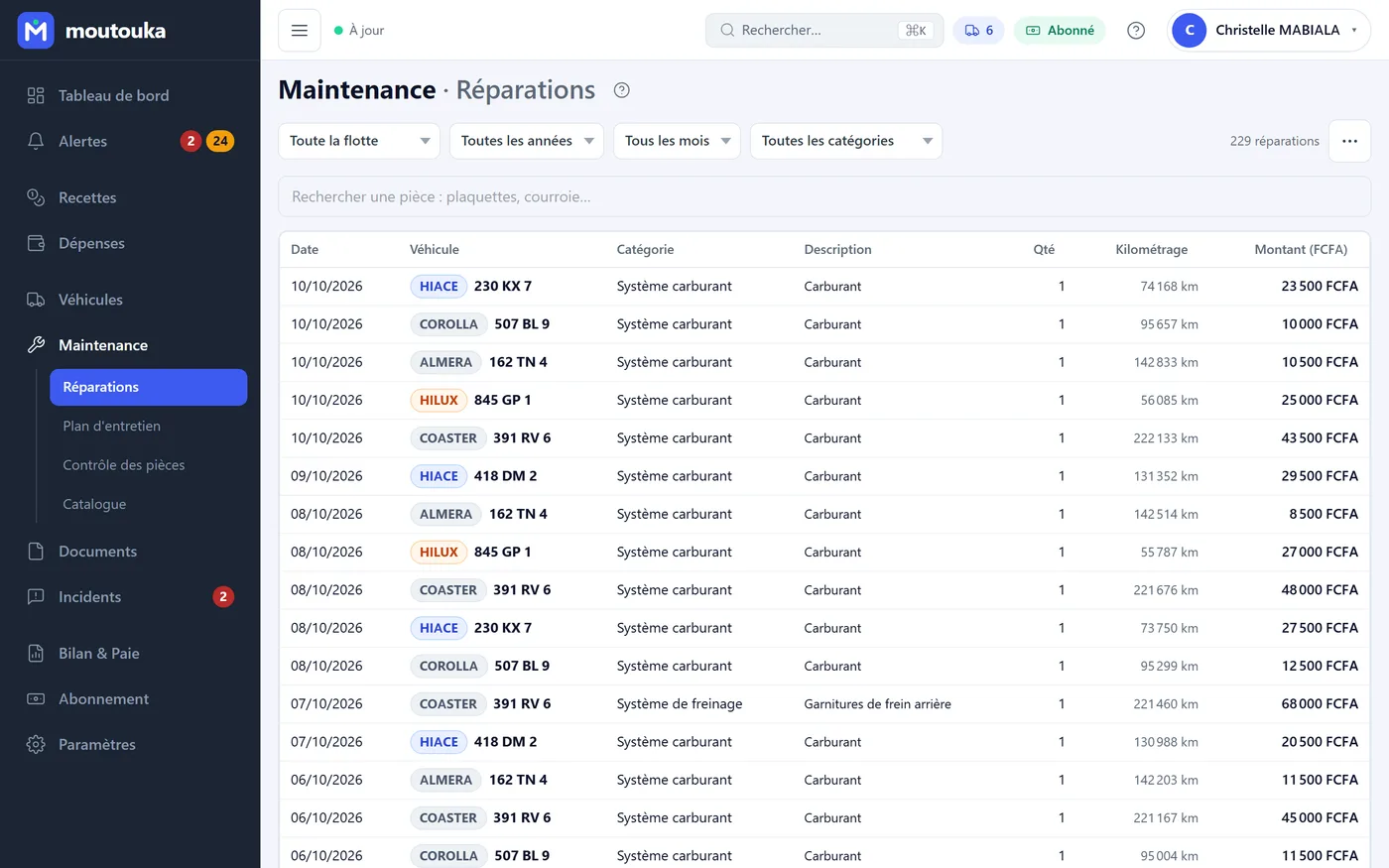Click the HILUX tag dated 10/10/2026

tap(439, 401)
